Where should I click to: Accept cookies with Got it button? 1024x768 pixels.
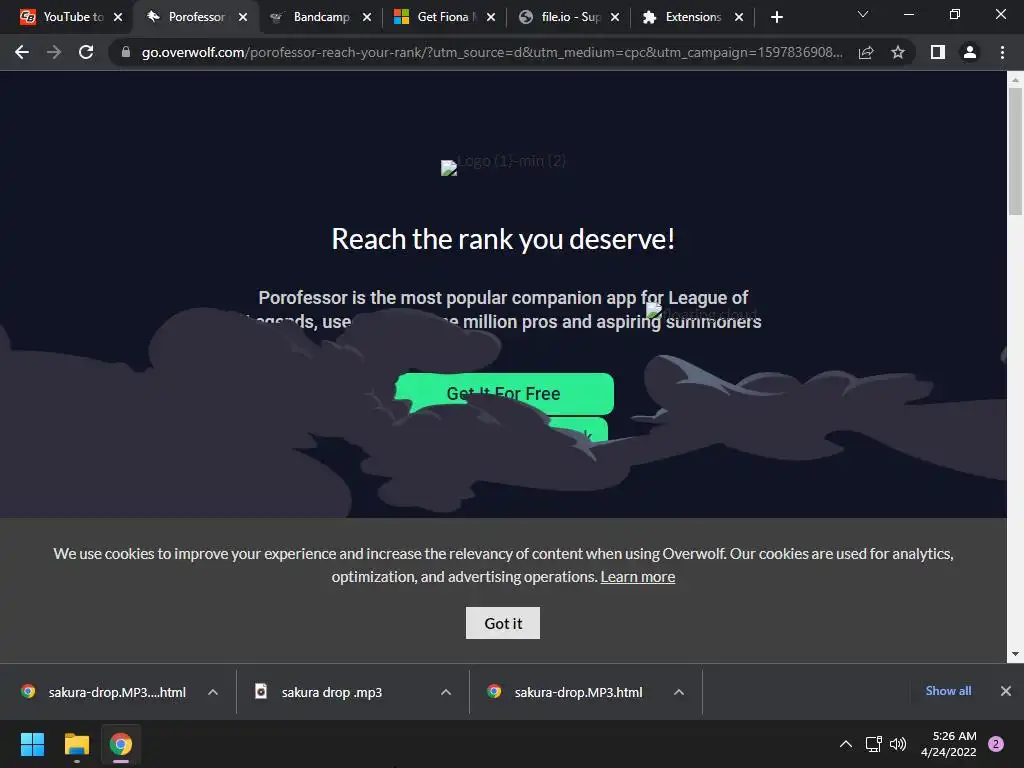coord(503,623)
